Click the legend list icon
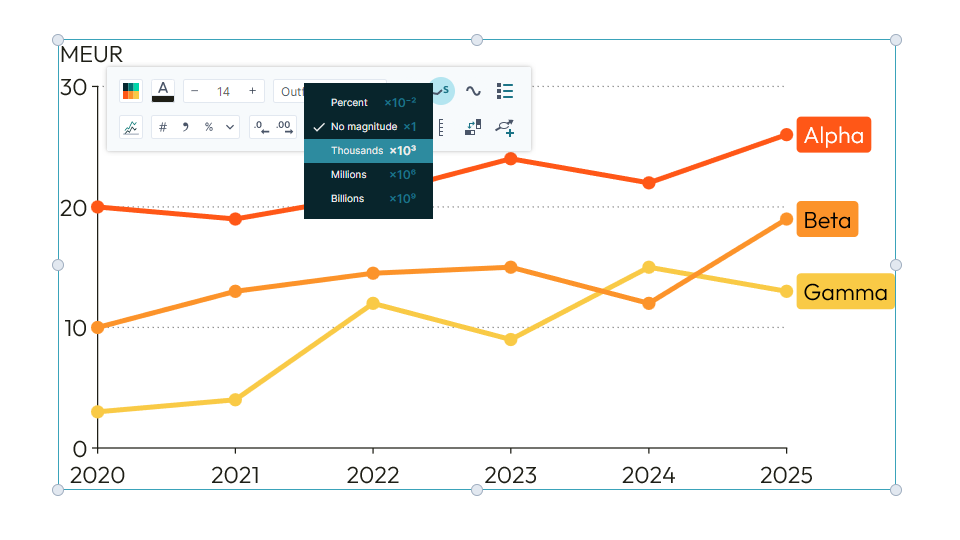The width and height of the screenshot is (960, 540). click(x=505, y=91)
